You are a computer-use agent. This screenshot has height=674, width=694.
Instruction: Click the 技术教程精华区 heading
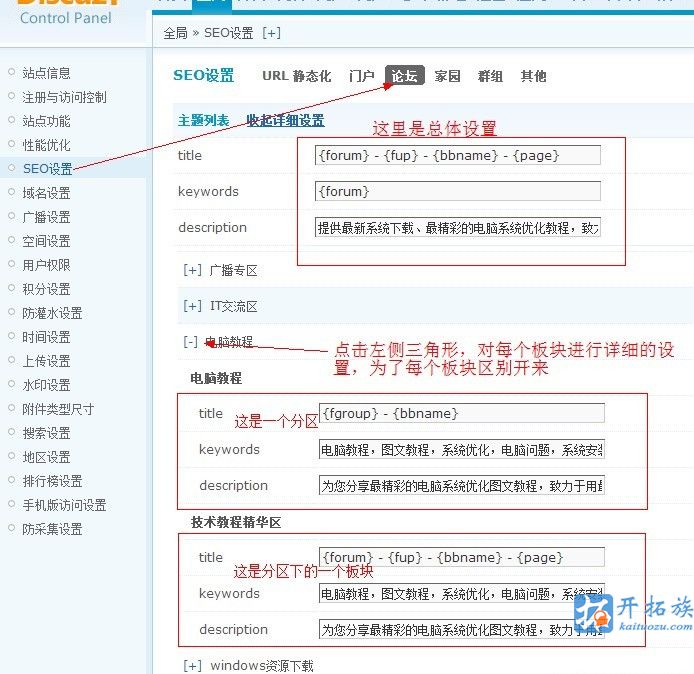click(x=236, y=522)
